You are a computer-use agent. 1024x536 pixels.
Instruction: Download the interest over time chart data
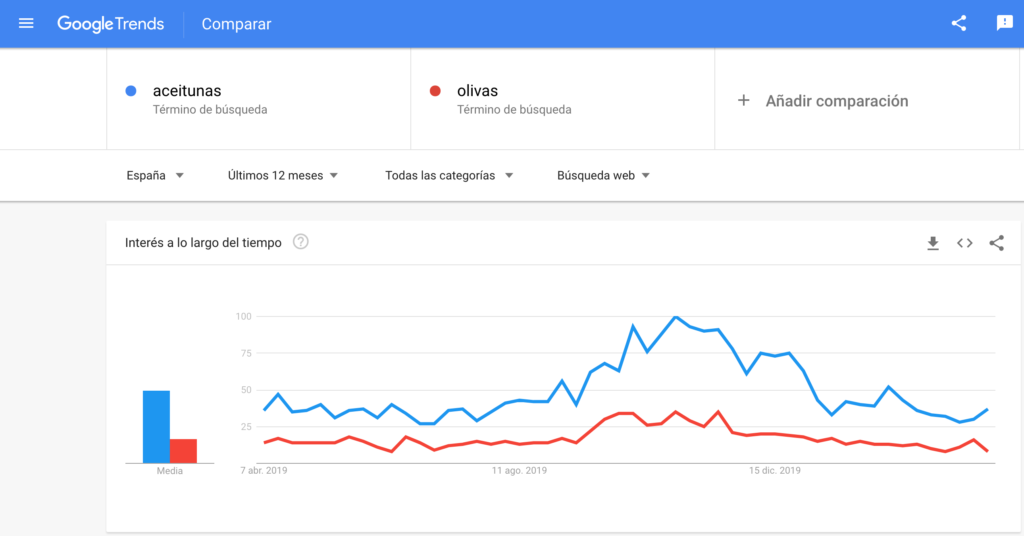tap(933, 243)
